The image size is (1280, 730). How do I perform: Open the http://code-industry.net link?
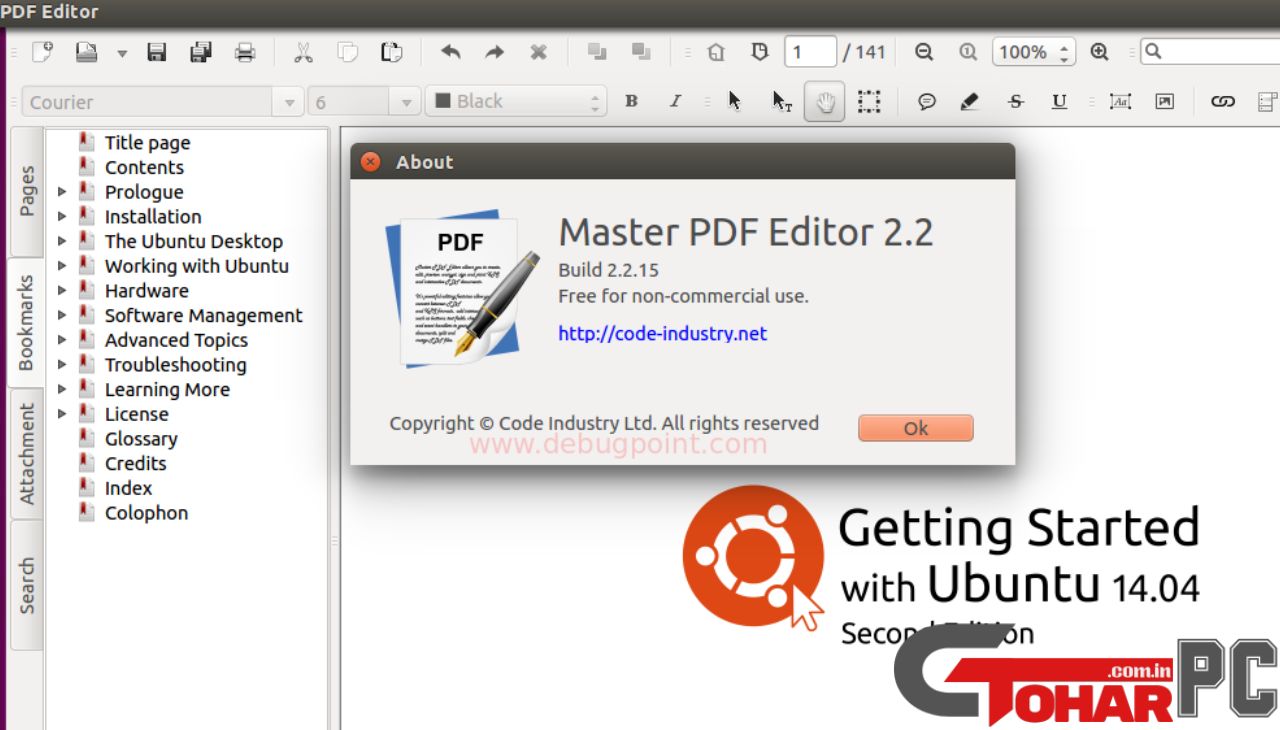point(662,333)
